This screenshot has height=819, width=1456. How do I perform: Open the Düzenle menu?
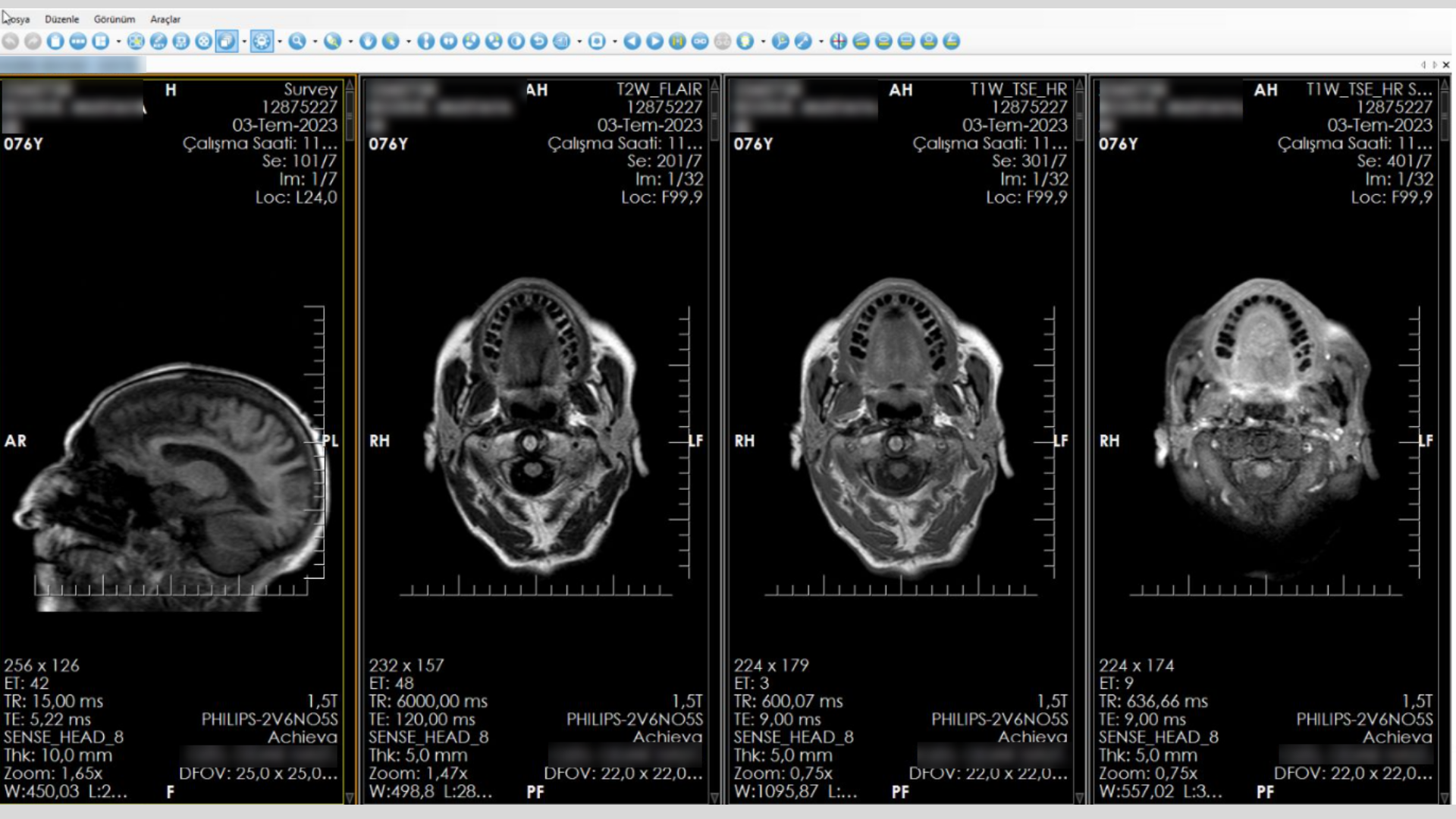[61, 19]
